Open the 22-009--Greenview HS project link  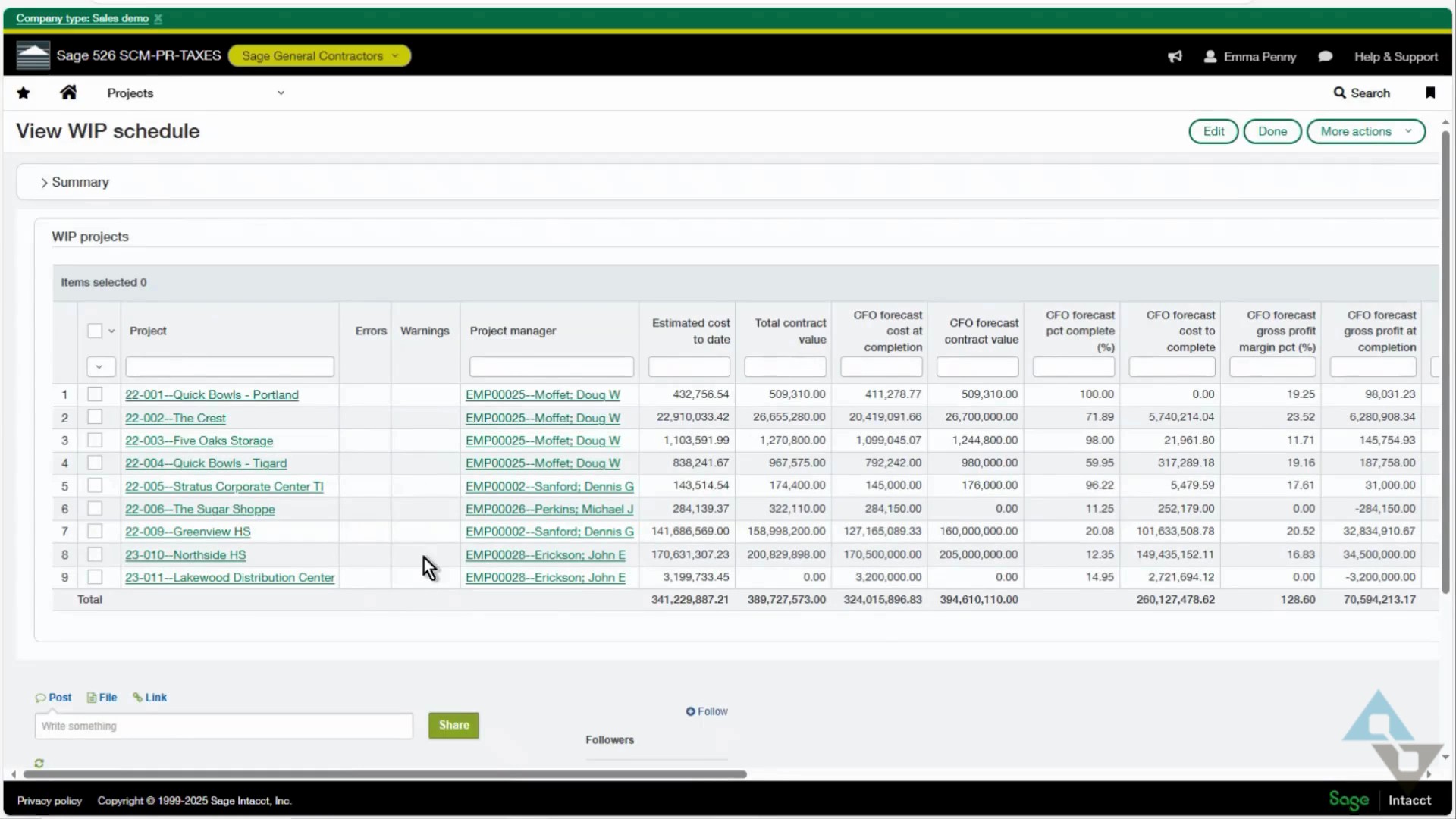(187, 532)
